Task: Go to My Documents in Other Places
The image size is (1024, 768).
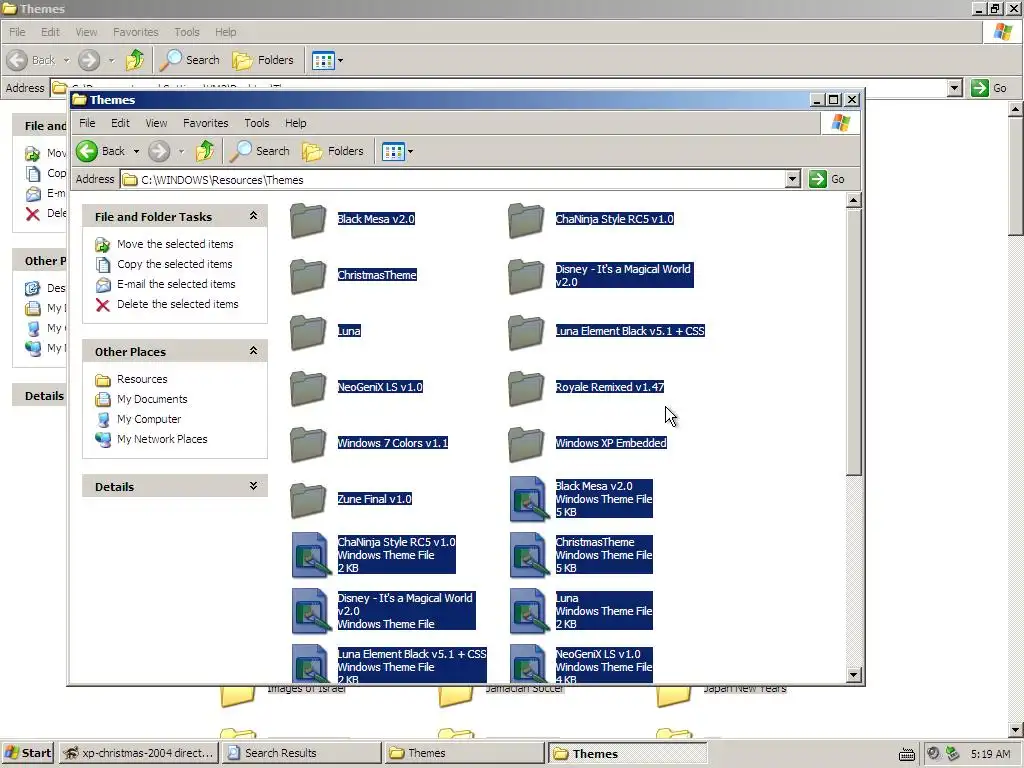Action: pos(152,400)
